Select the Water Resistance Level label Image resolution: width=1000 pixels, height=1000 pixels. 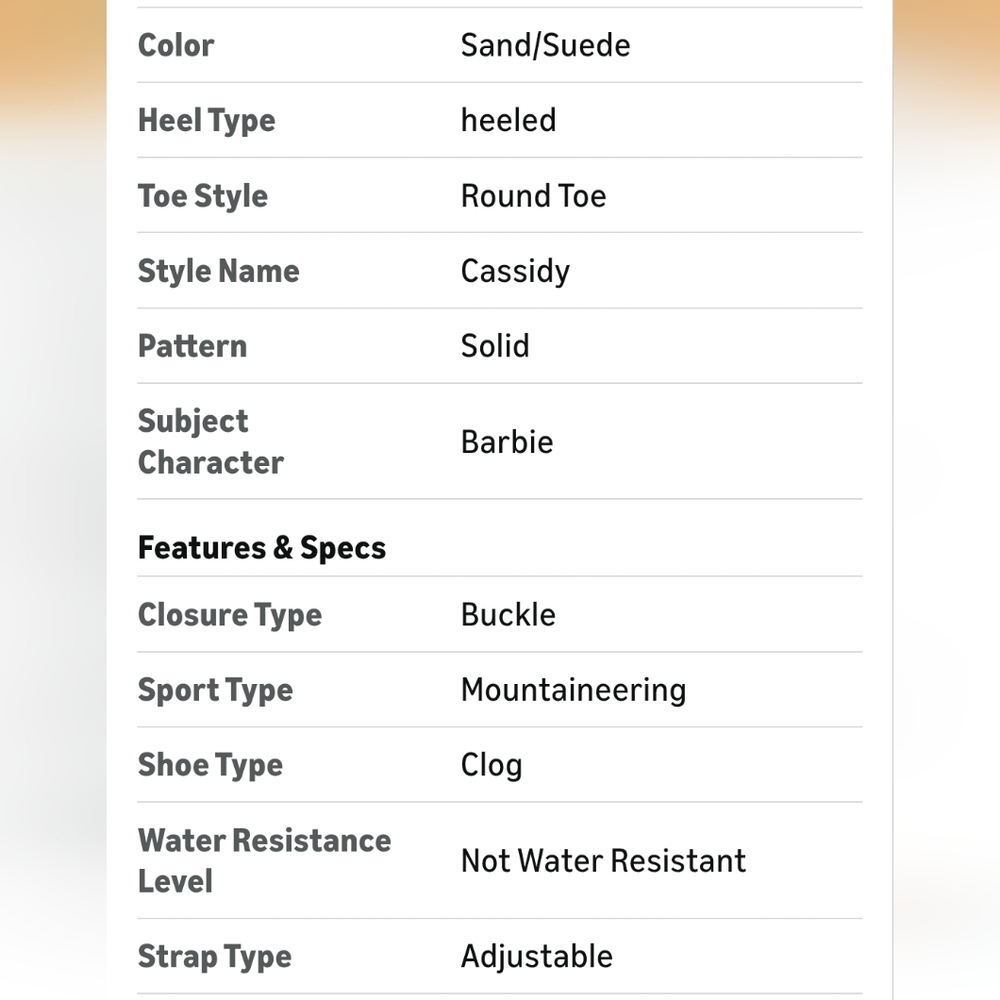[265, 861]
